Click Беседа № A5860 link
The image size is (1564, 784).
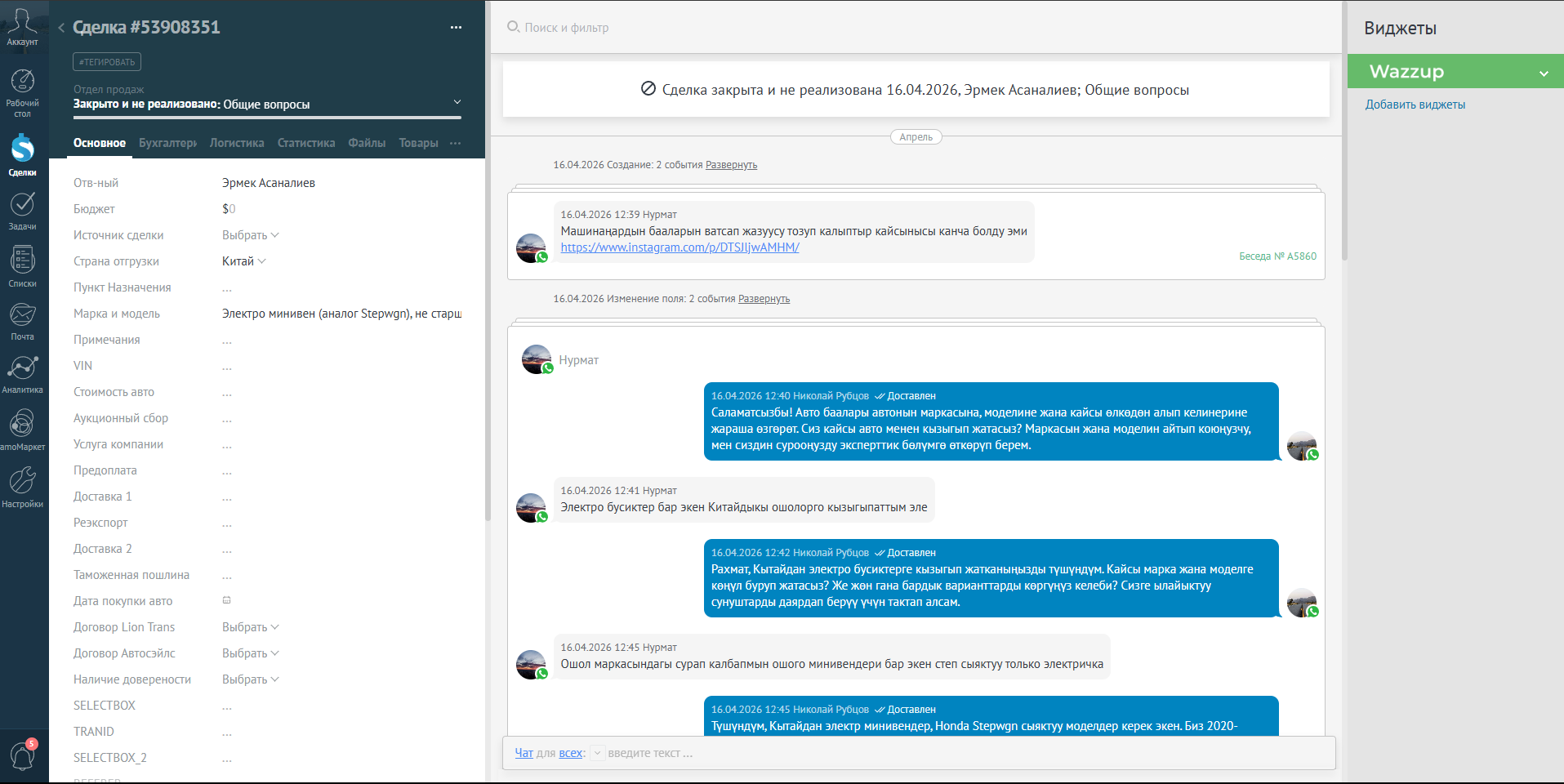(x=1277, y=256)
